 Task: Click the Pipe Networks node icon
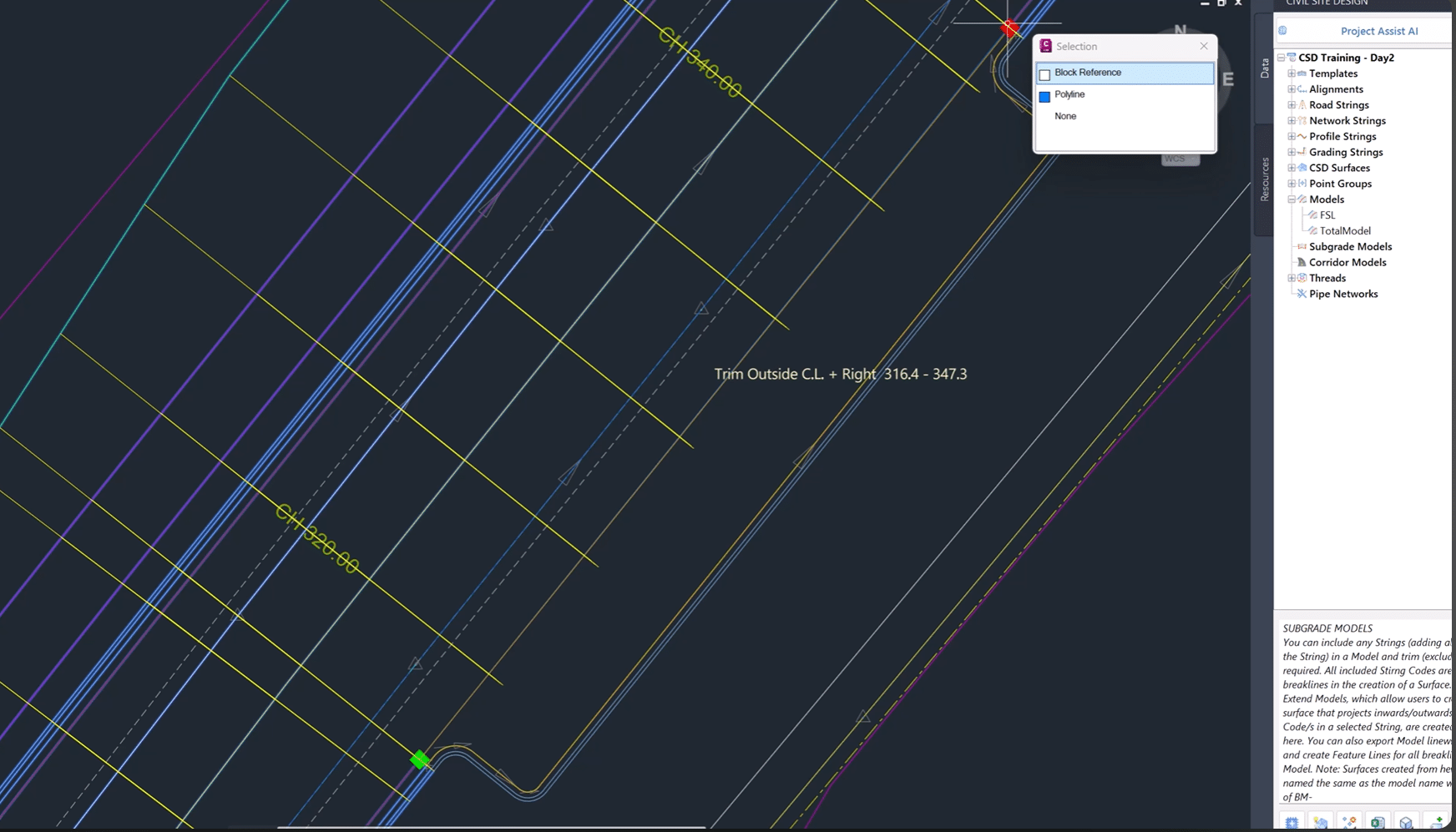(1302, 294)
